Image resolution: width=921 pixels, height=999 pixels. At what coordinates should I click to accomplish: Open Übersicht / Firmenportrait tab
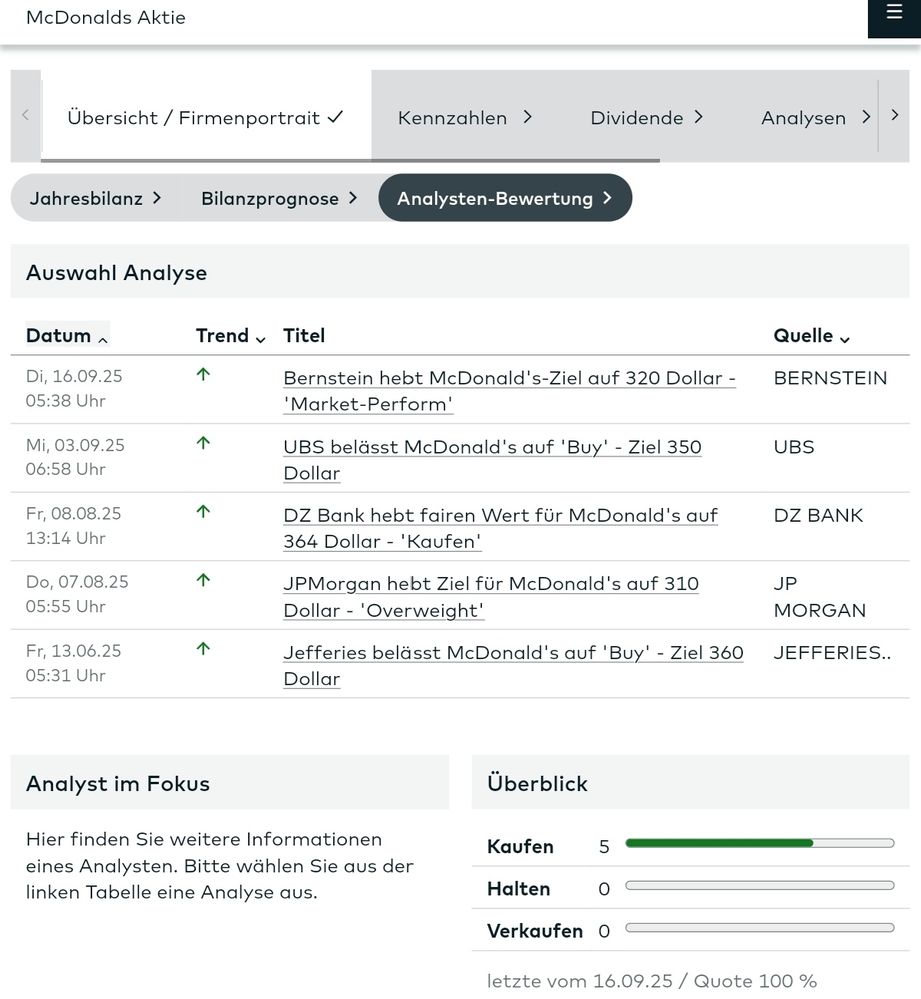pos(206,117)
